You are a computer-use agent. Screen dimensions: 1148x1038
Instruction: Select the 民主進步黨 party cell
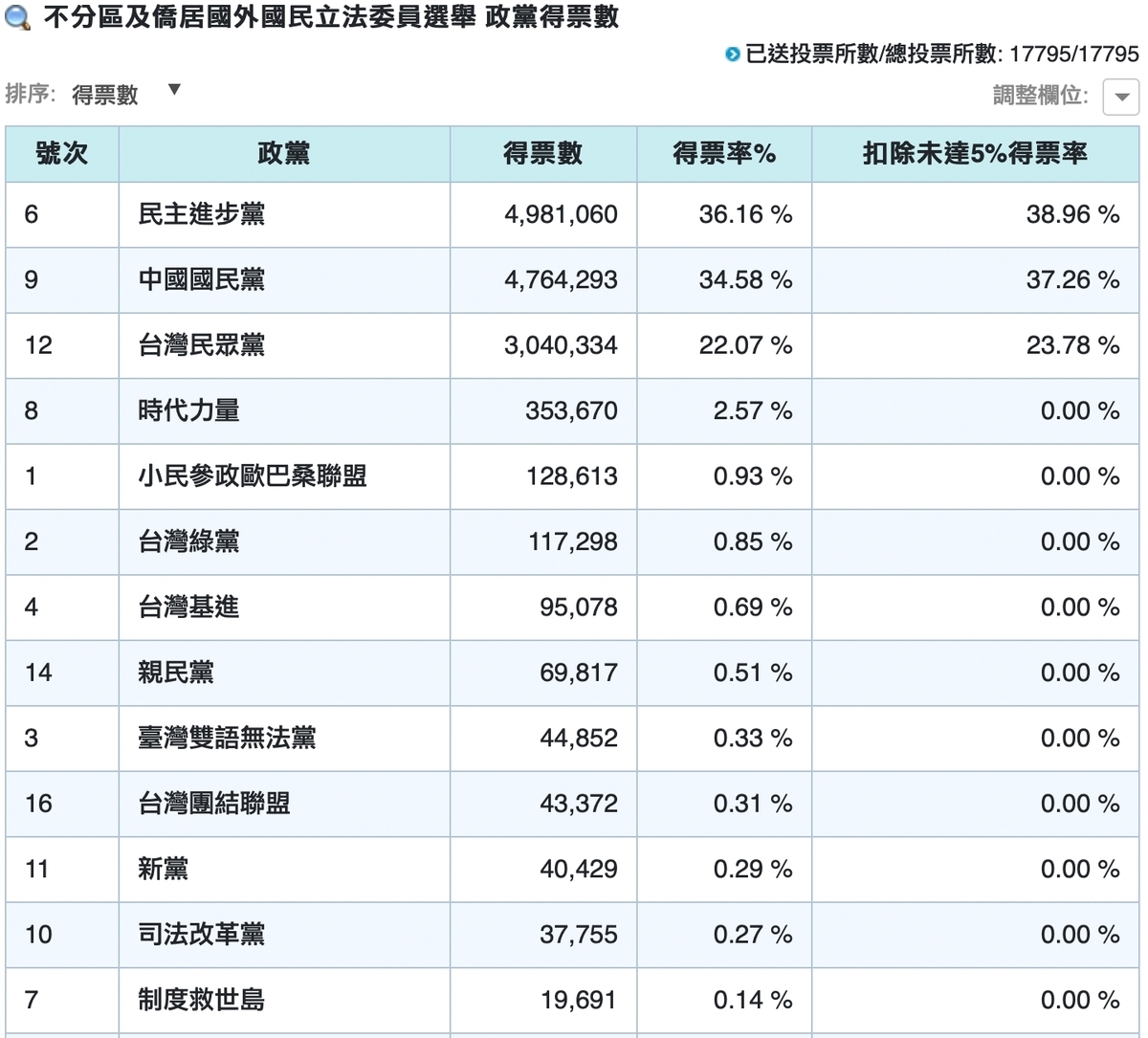284,214
